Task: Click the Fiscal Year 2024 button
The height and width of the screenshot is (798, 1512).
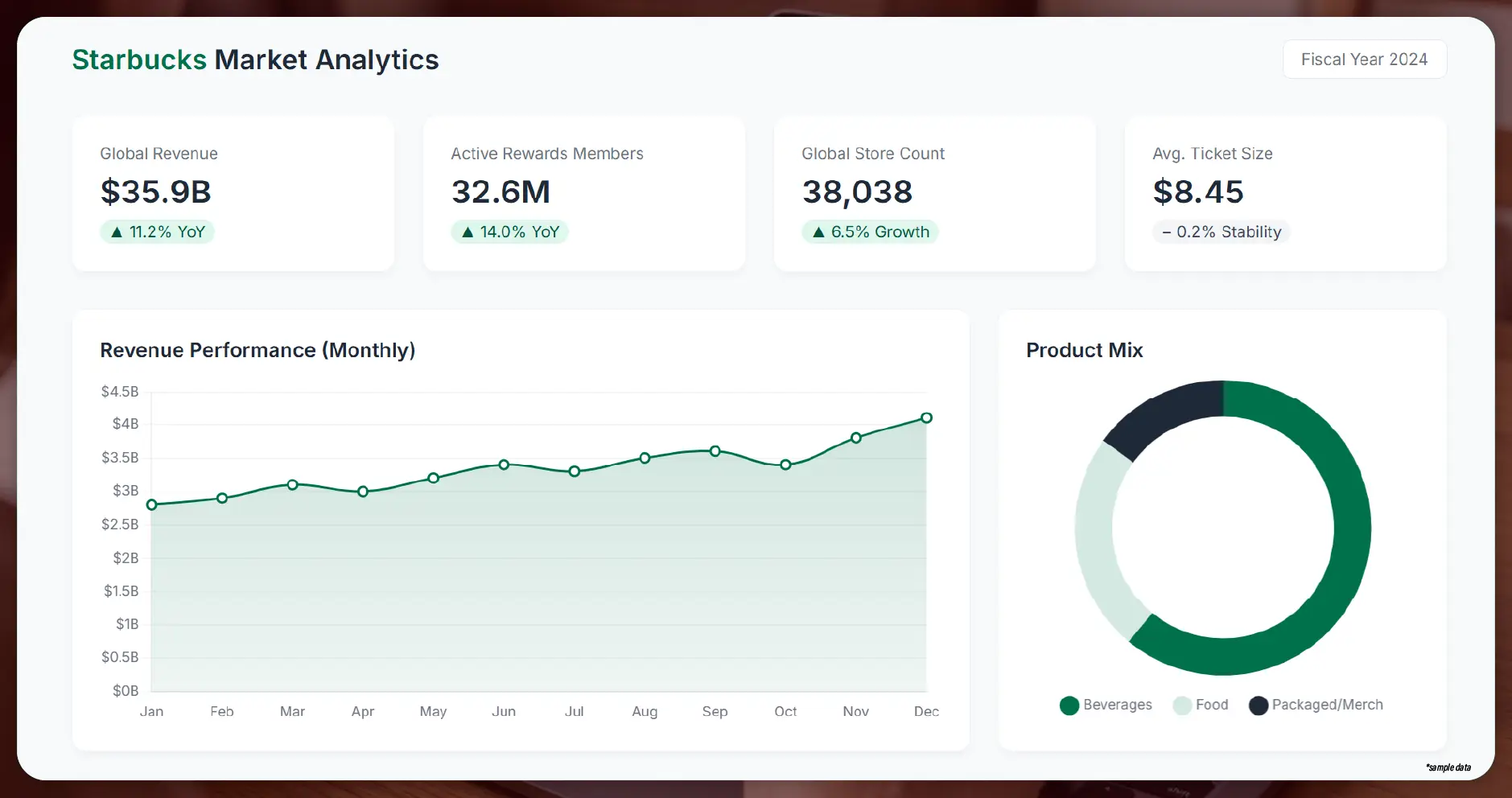Action: (1364, 60)
